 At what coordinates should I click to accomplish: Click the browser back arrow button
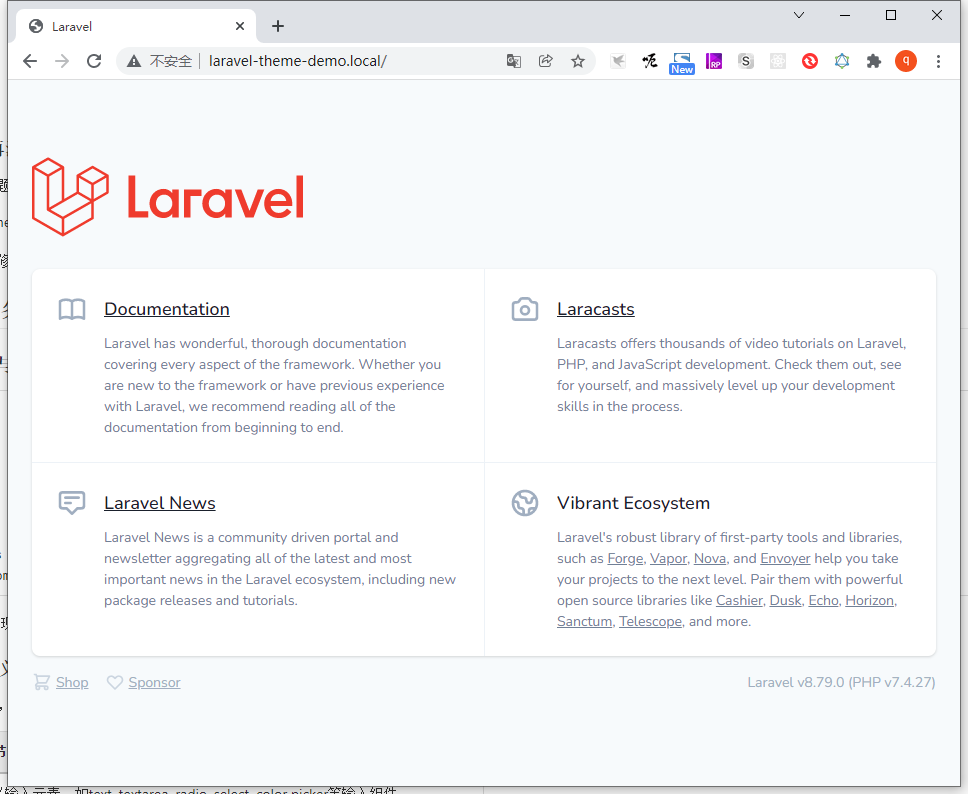pos(30,61)
